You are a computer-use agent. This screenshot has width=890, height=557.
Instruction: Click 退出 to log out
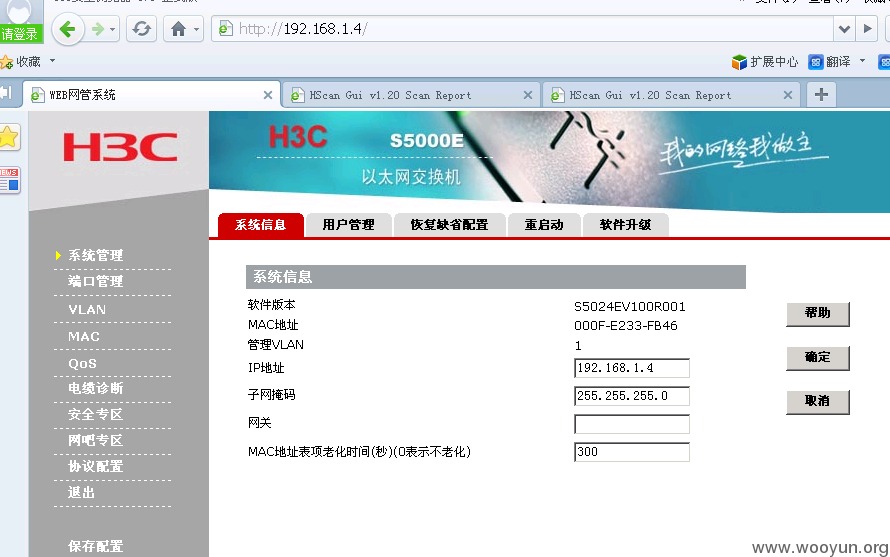click(81, 493)
